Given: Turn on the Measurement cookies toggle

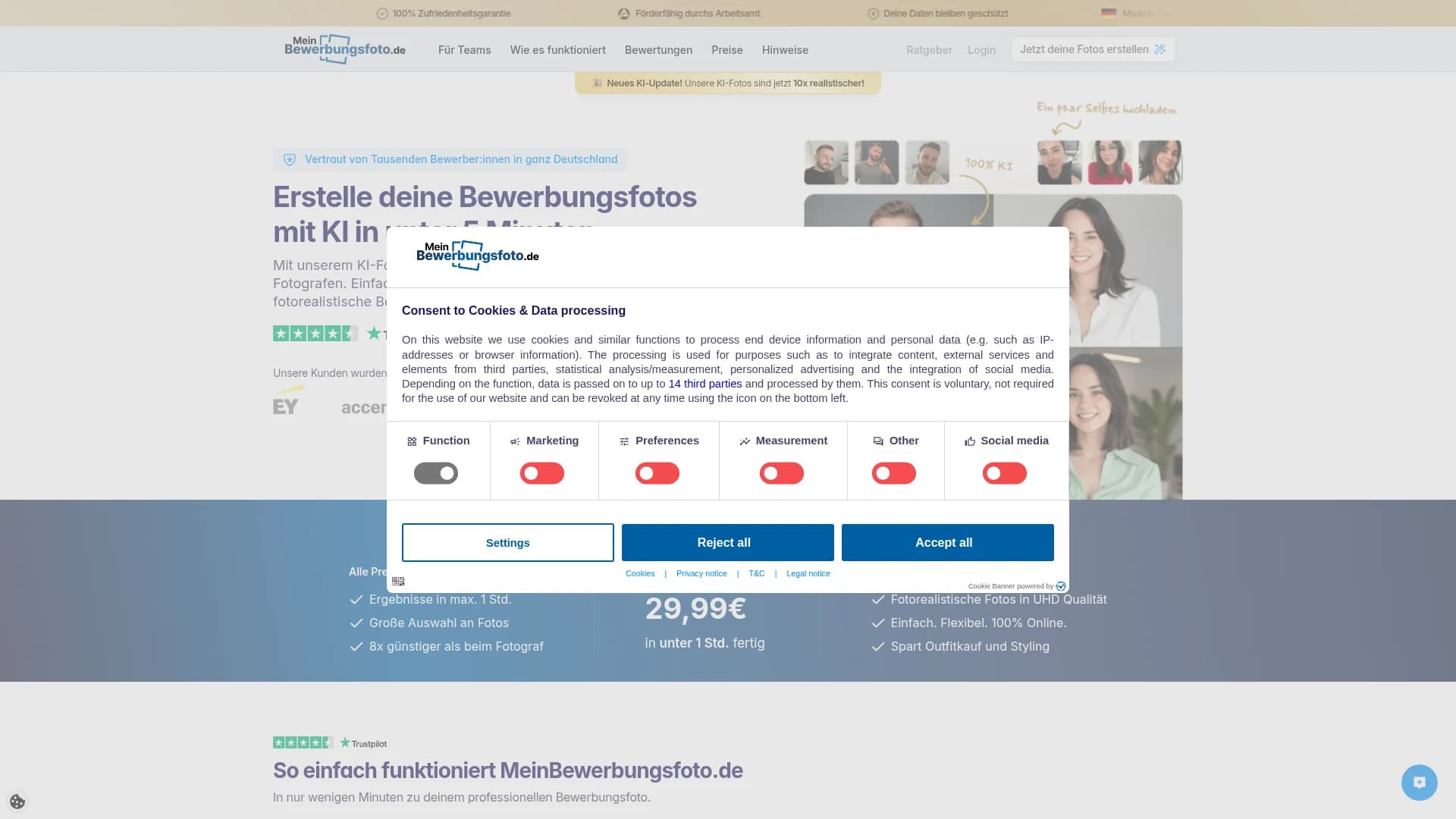Looking at the screenshot, I should pos(782,474).
